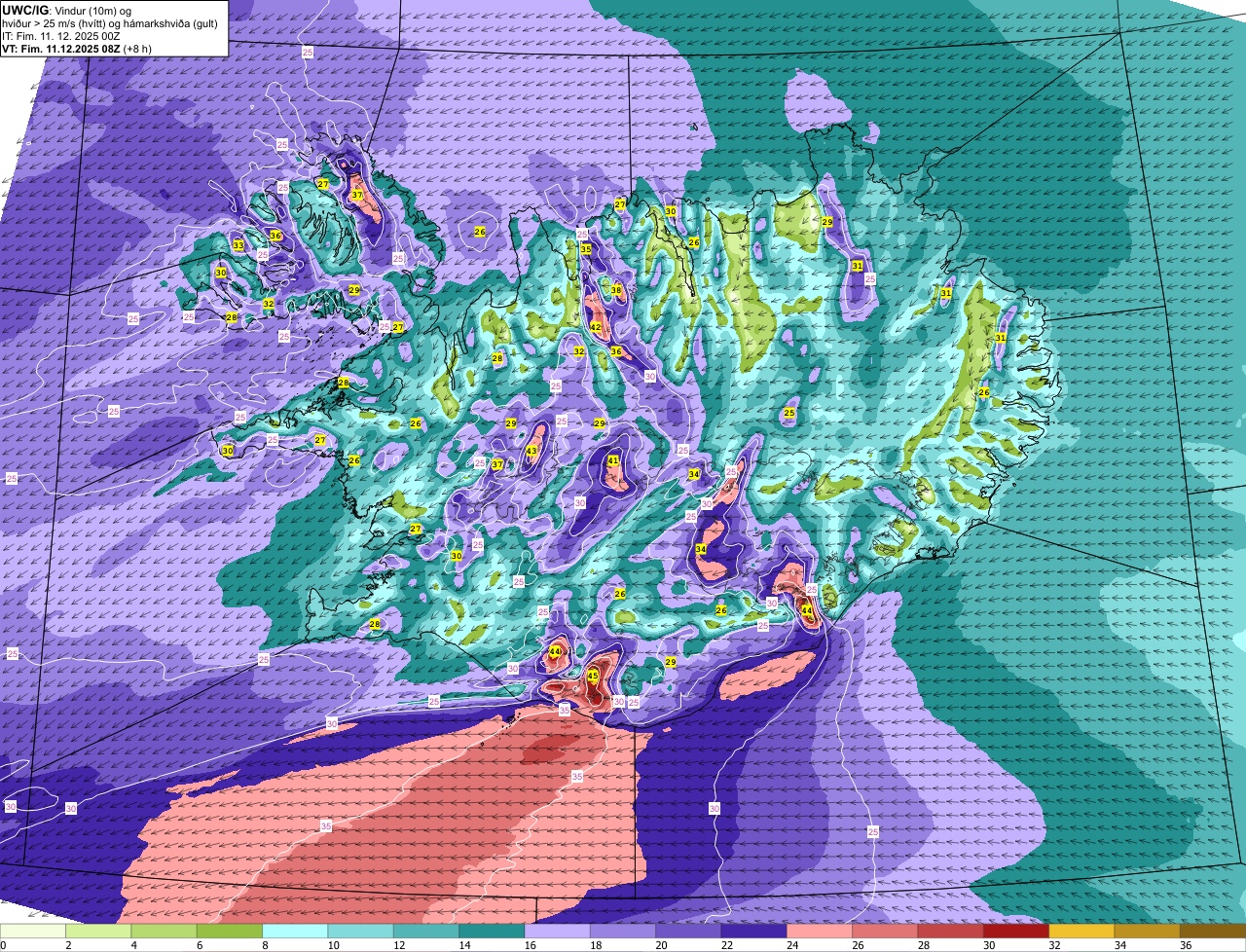Select the yellow gust label 38
The width and height of the screenshot is (1246, 952).
(x=616, y=290)
